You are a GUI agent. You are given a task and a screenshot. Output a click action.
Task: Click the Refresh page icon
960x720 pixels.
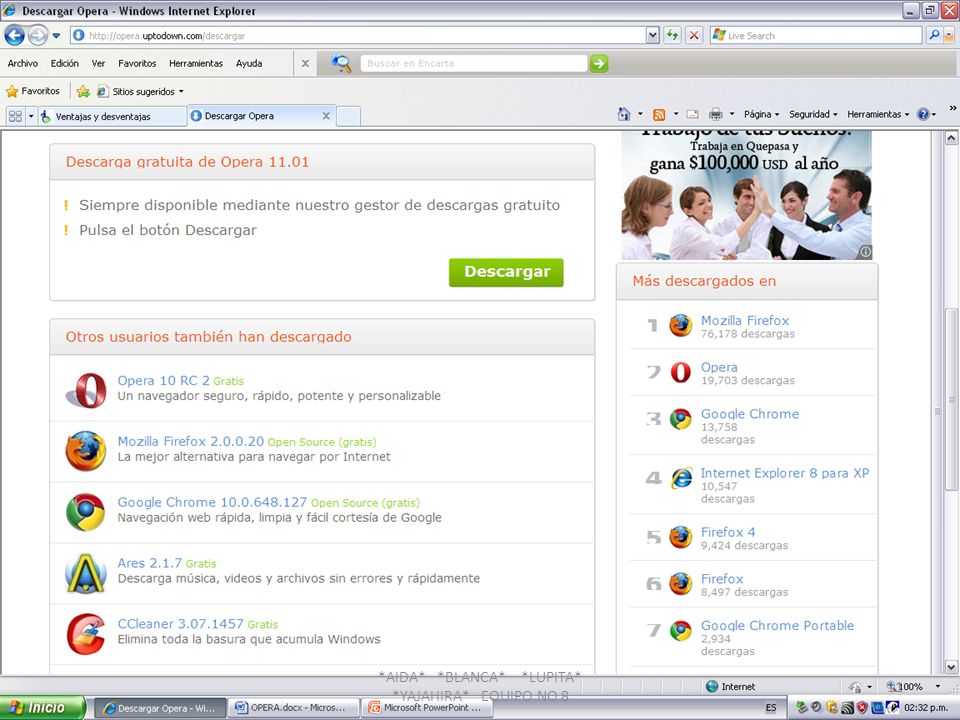pos(672,36)
